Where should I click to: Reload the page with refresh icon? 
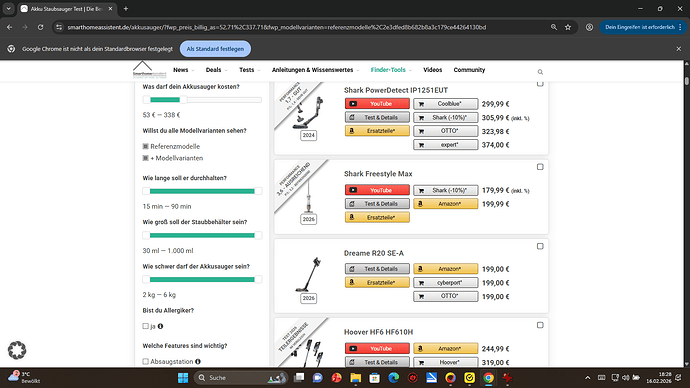[x=40, y=27]
